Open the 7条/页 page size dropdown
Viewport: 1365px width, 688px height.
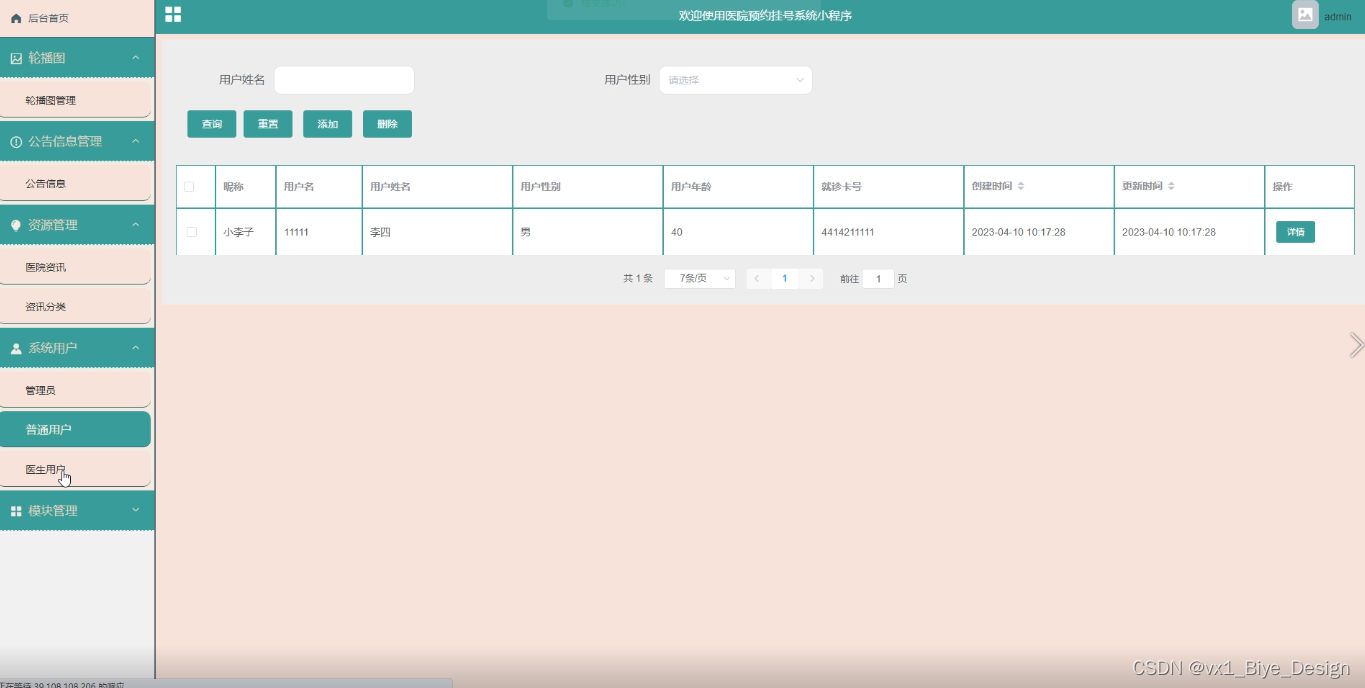coord(700,279)
